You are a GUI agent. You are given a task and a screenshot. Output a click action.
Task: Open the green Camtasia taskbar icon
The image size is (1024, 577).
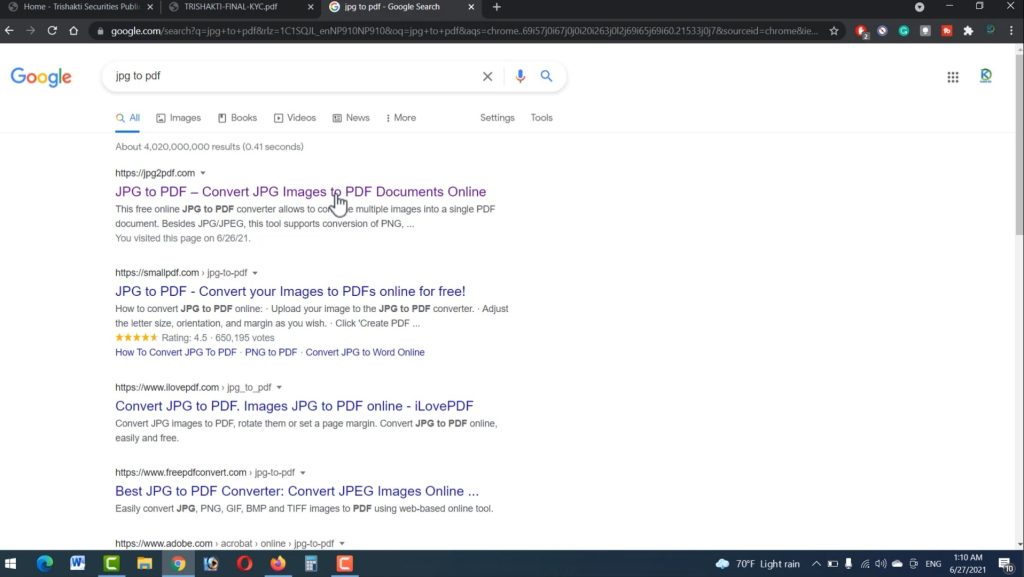point(111,563)
